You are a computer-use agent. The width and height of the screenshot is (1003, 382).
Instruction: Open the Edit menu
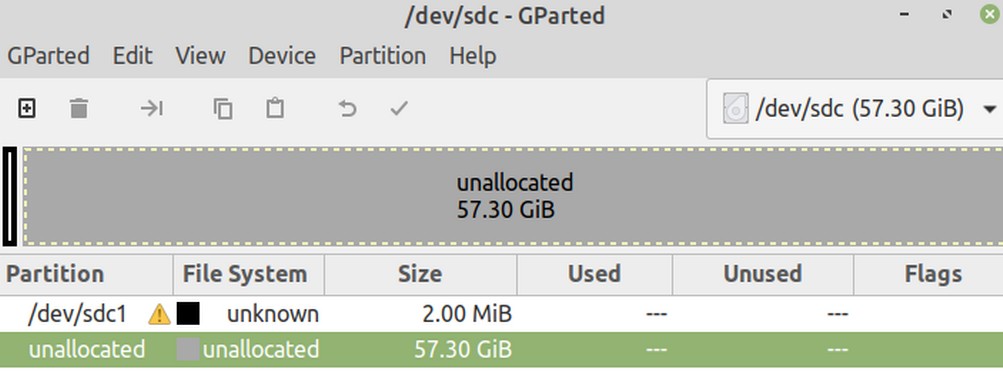coord(132,56)
